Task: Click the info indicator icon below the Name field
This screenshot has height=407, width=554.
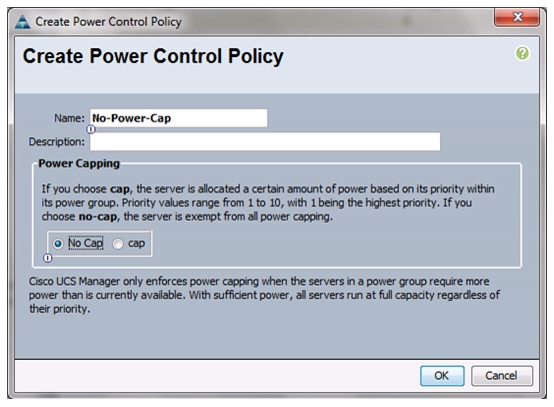Action: click(91, 129)
